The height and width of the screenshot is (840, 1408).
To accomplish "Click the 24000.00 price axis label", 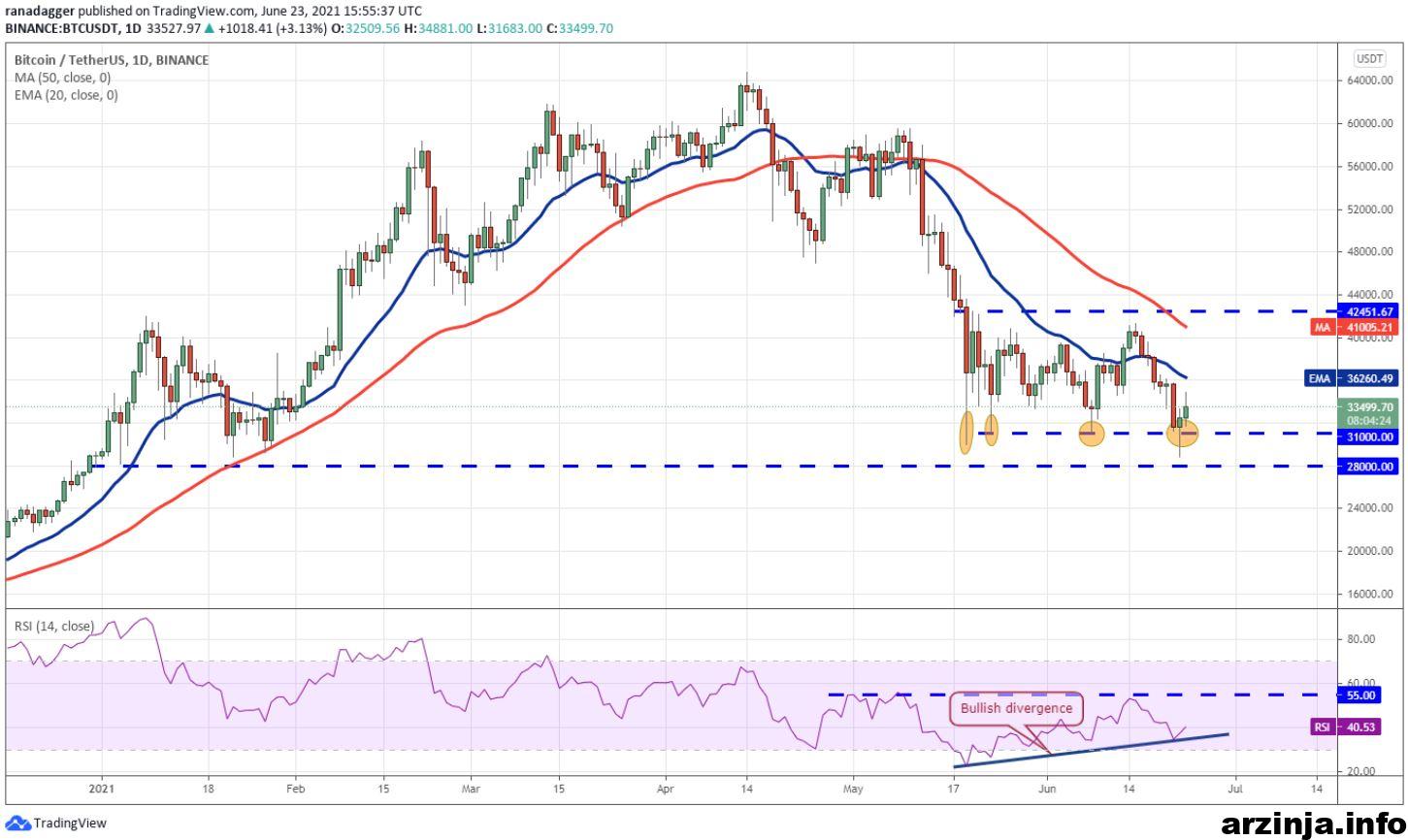I will (1370, 508).
